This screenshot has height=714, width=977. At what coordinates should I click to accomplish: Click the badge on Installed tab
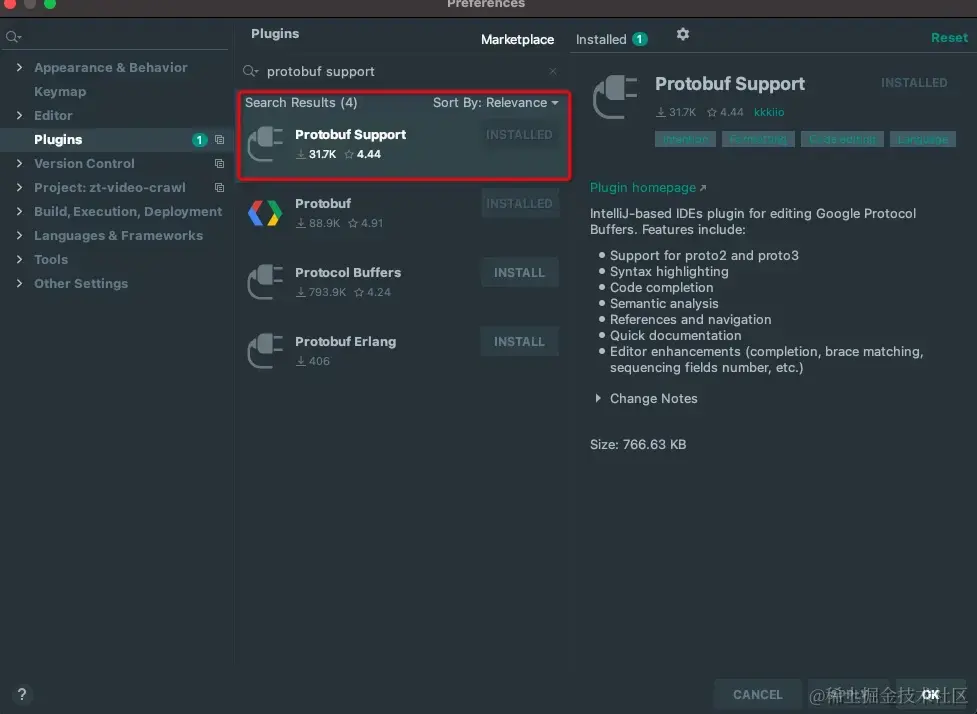639,39
